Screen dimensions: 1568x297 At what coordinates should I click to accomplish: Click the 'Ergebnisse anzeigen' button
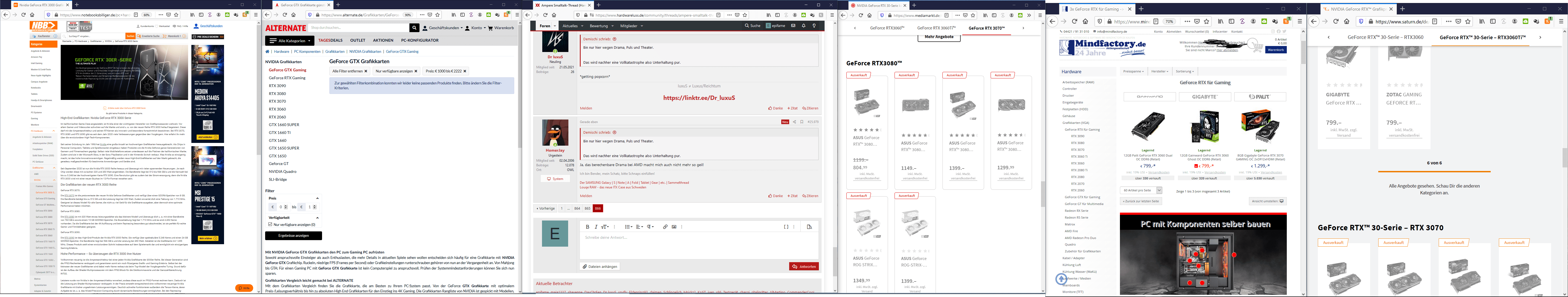pyautogui.click(x=293, y=235)
